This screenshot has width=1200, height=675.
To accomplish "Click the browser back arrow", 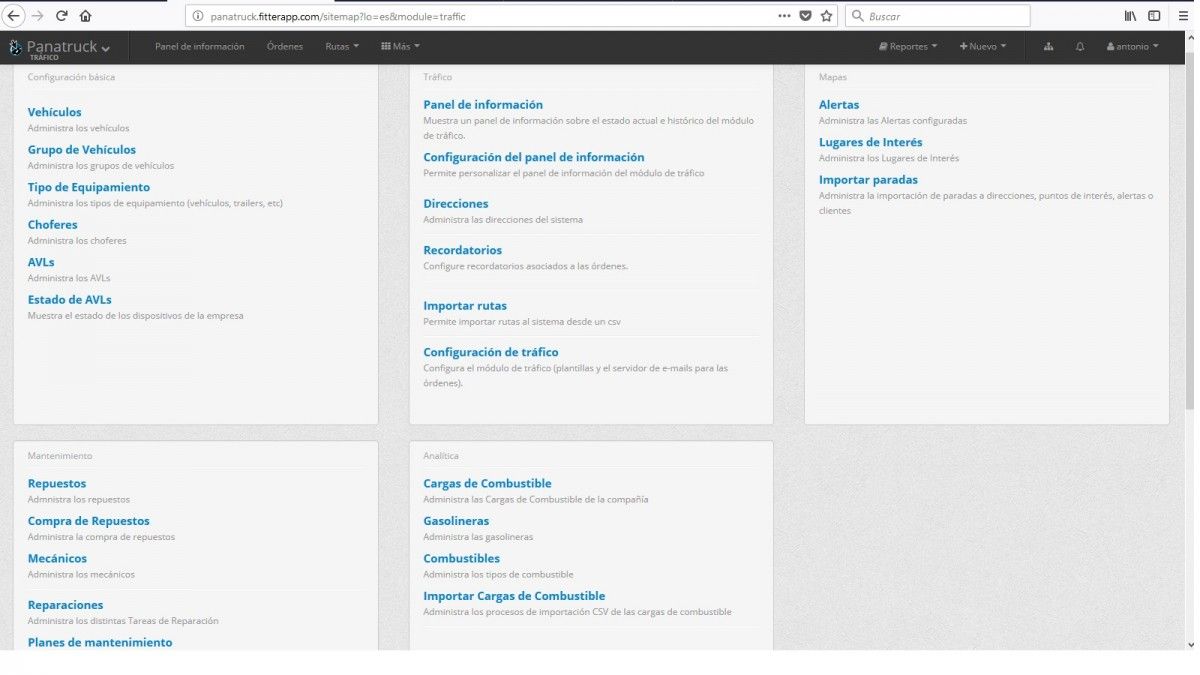I will (x=14, y=16).
